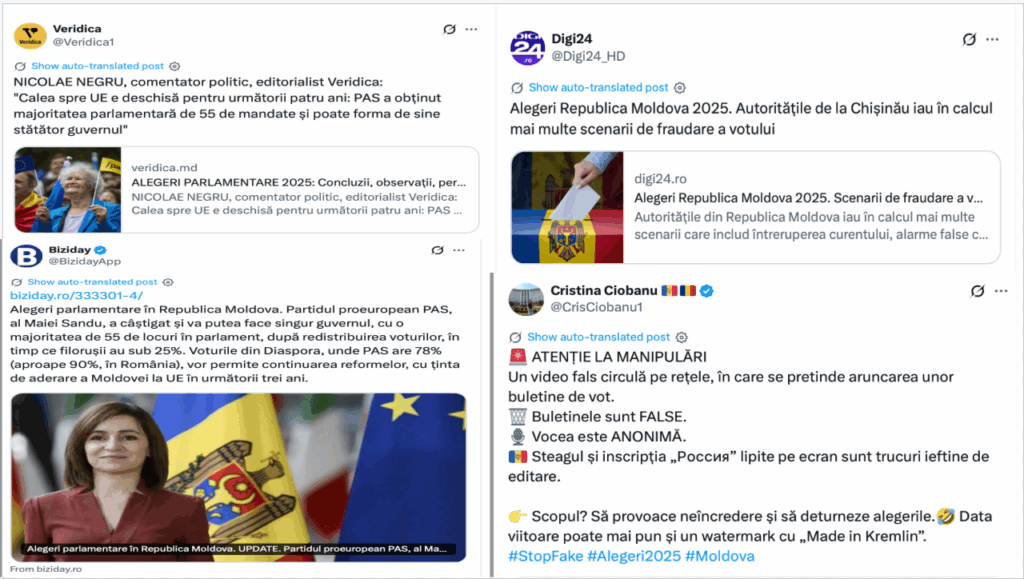Open the three-dot menu on Digi24's post
Screen dimensions: 1024x579
[993, 39]
